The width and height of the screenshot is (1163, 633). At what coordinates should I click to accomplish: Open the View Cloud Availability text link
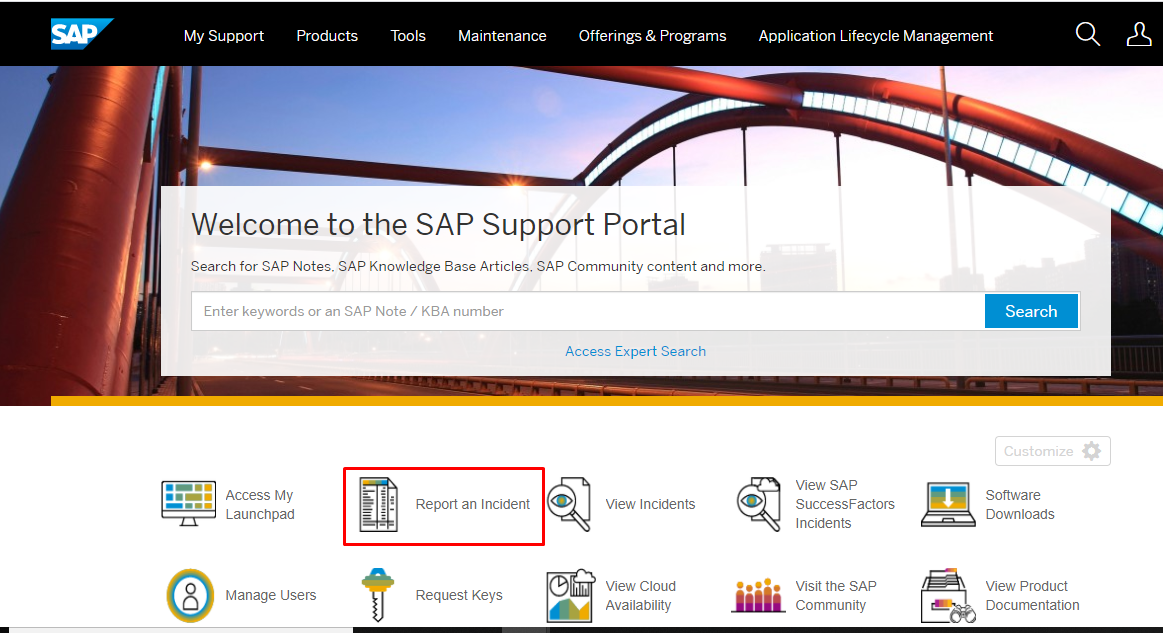tap(640, 595)
